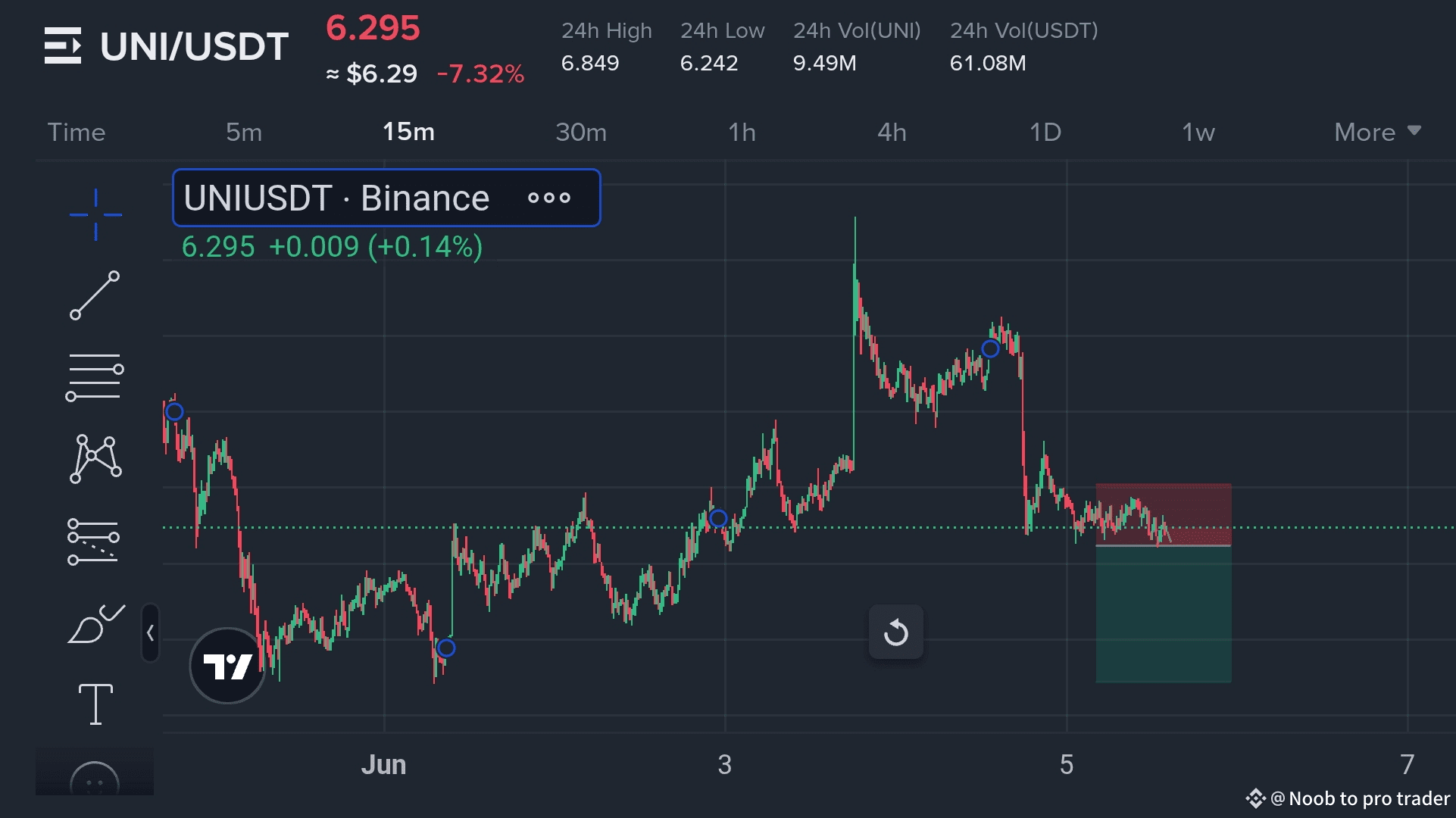Switch to the 5m timeframe

pyautogui.click(x=244, y=133)
